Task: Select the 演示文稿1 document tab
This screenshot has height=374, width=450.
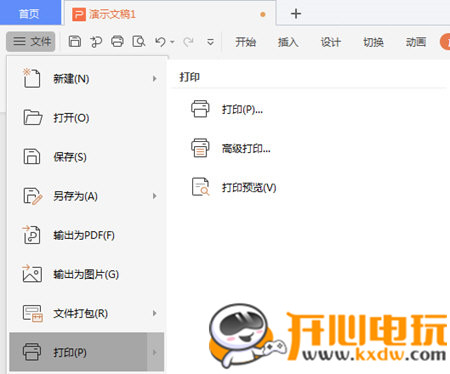Action: [x=169, y=13]
